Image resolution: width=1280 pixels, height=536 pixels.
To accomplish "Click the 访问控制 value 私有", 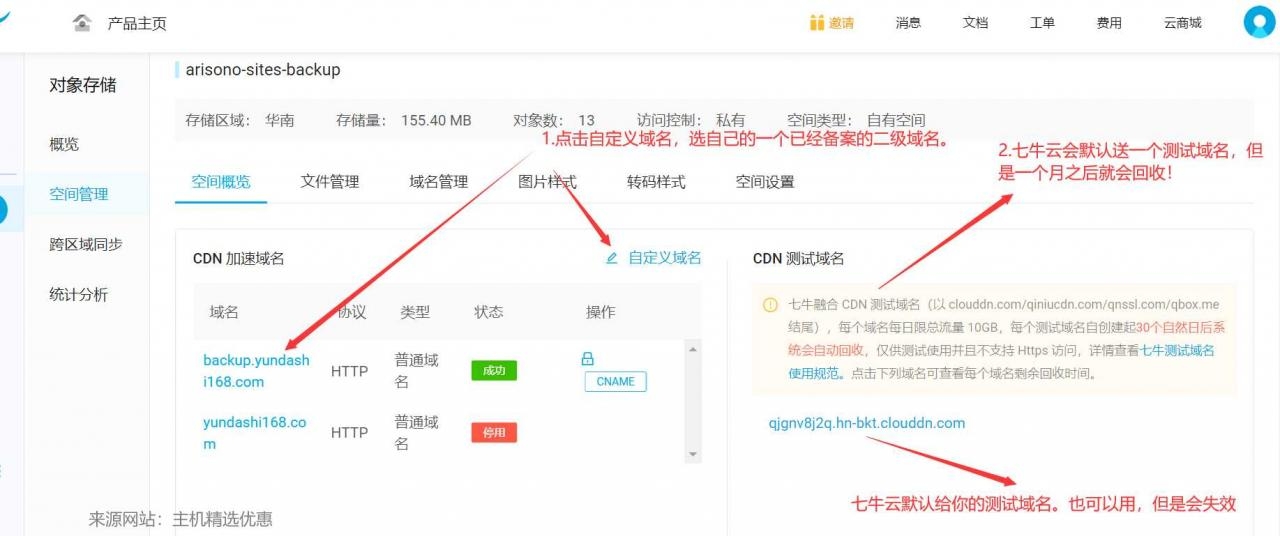I will pos(731,120).
